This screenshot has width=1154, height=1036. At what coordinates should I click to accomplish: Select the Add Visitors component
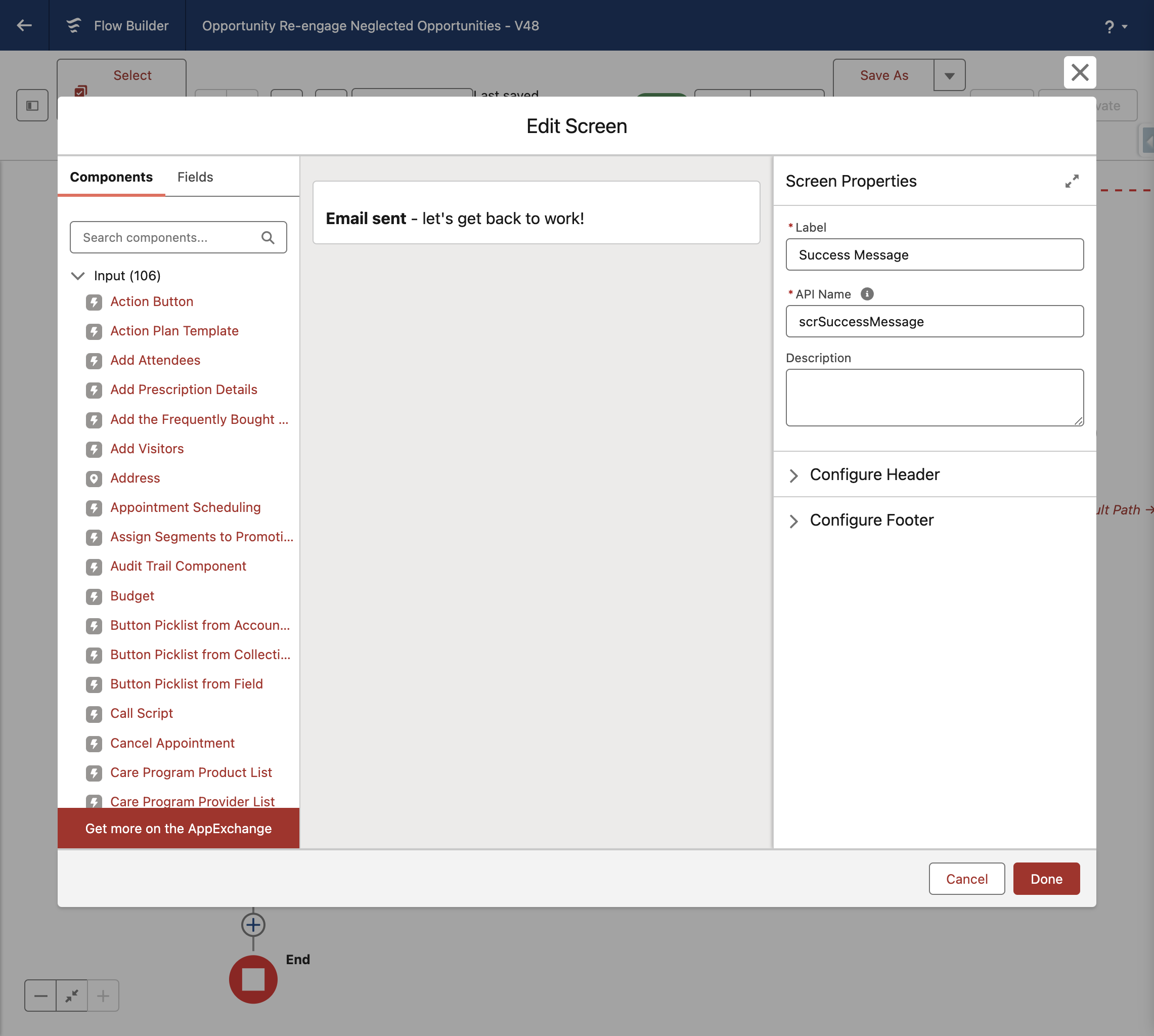[147, 449]
